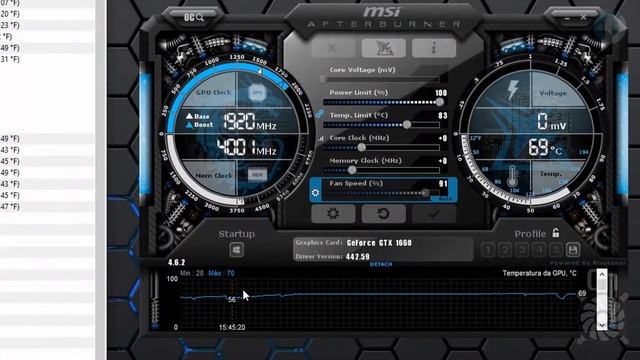Toggle the Profile lock icon
The image size is (640, 360).
pos(556,233)
